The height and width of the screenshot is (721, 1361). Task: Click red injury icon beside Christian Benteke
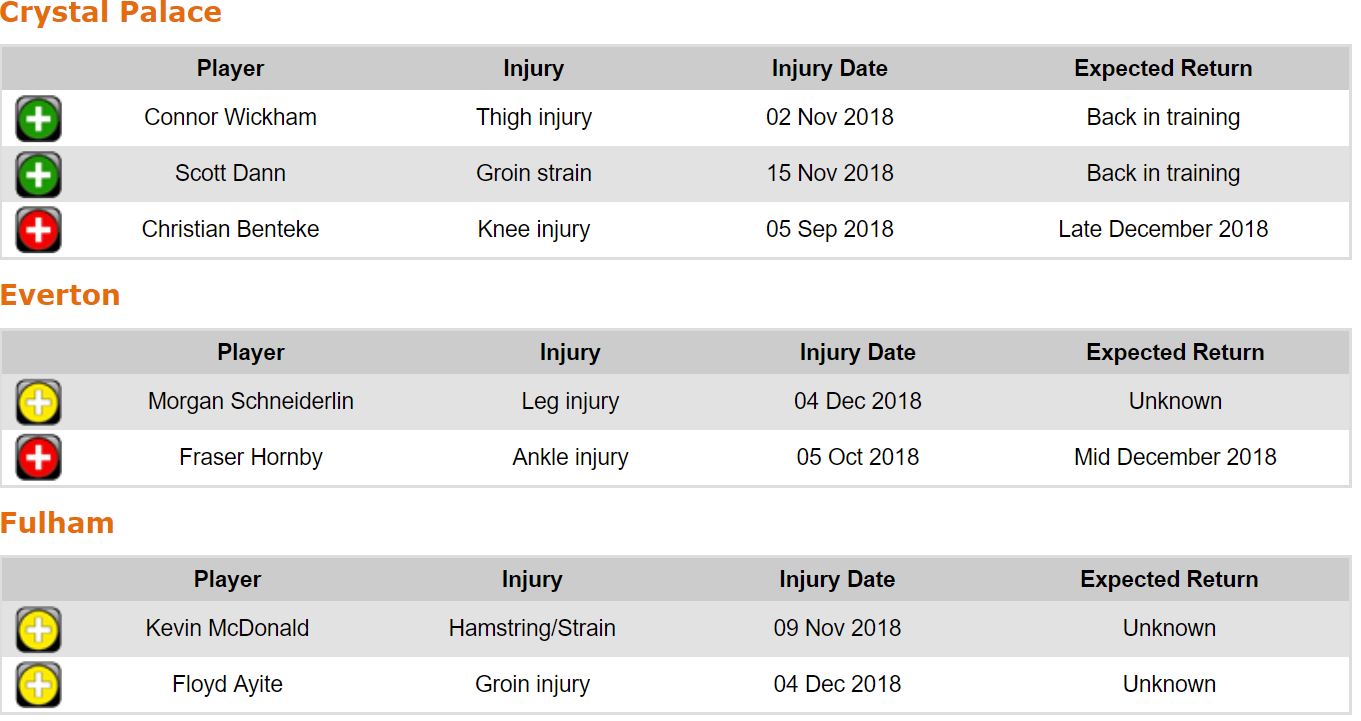tap(38, 231)
